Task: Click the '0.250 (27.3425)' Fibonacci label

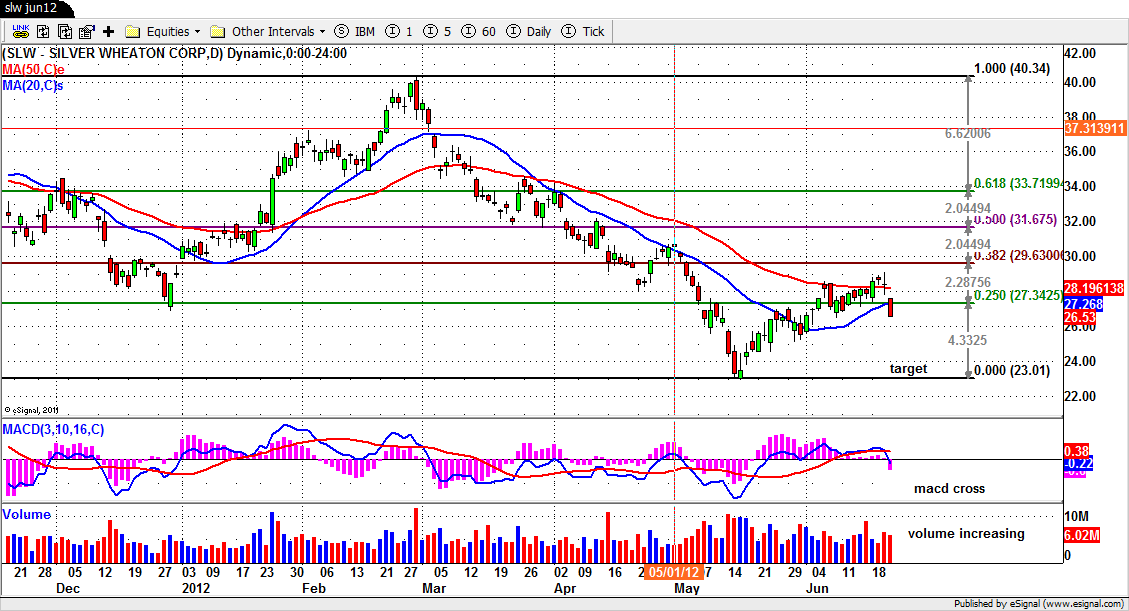Action: tap(1017, 295)
